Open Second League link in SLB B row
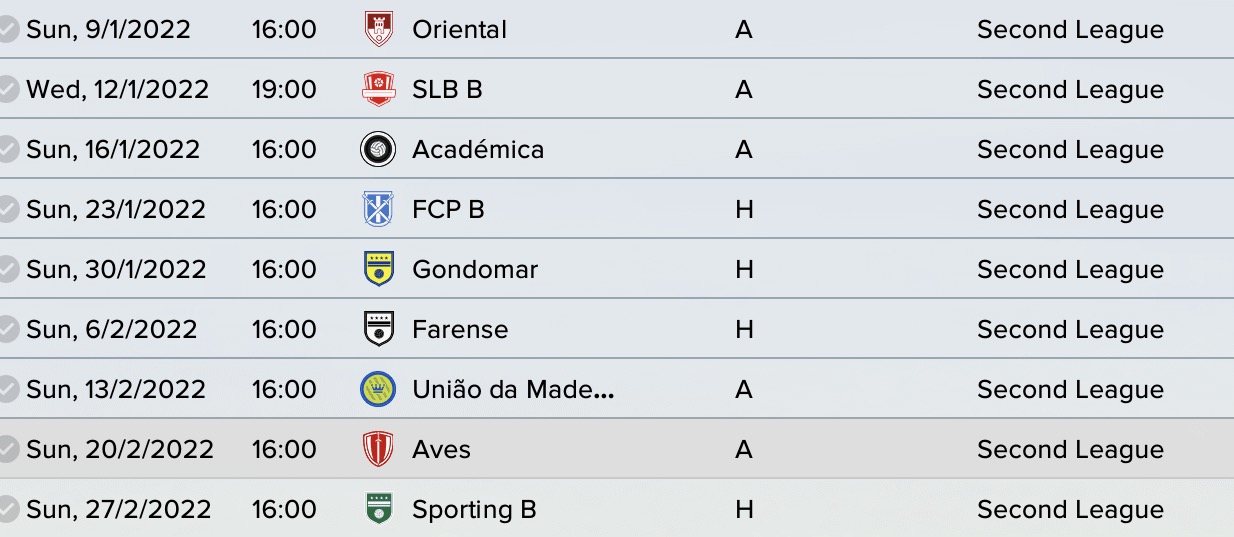The image size is (1234, 537). 1070,90
